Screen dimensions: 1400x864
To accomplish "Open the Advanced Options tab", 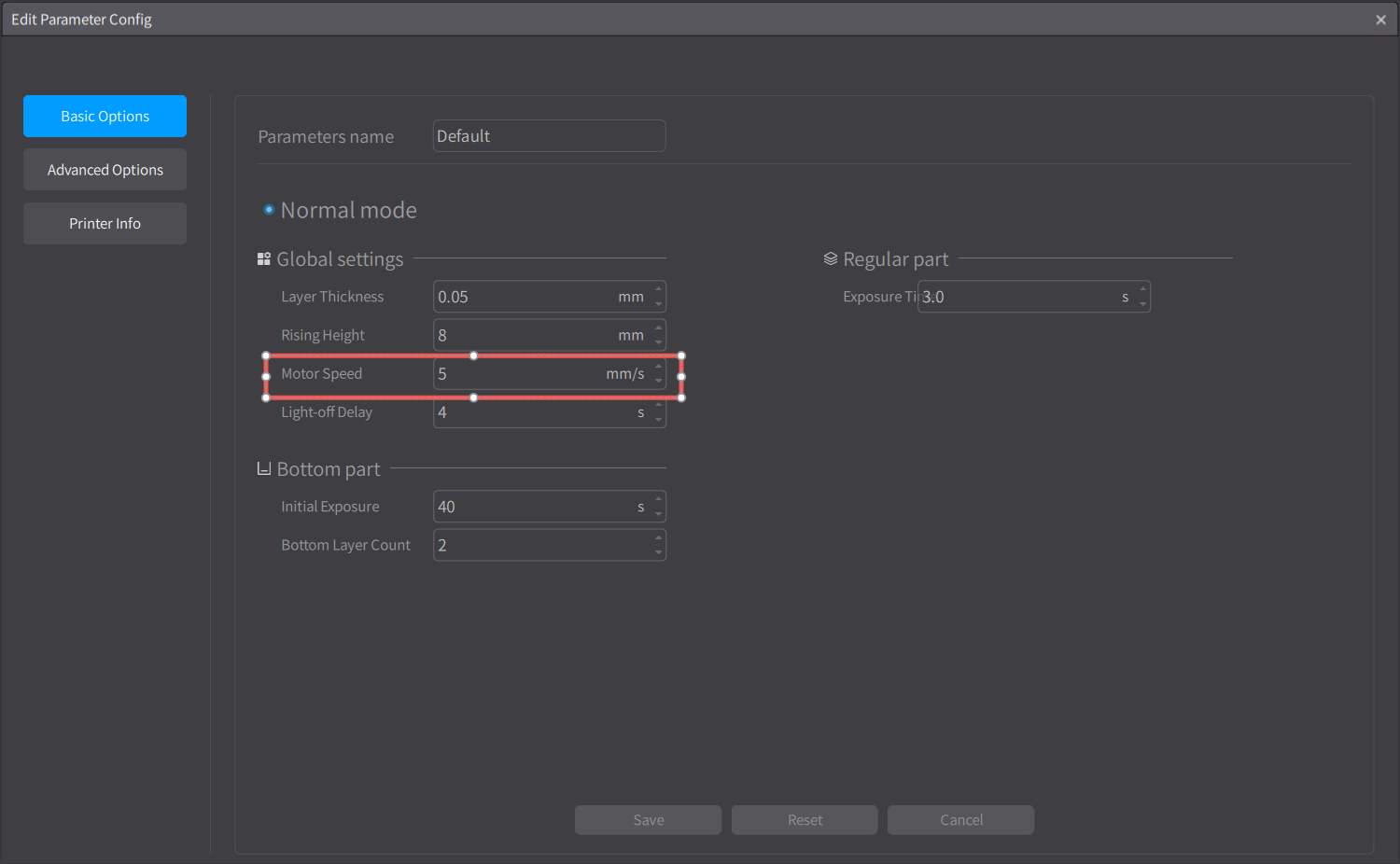I will pyautogui.click(x=105, y=170).
